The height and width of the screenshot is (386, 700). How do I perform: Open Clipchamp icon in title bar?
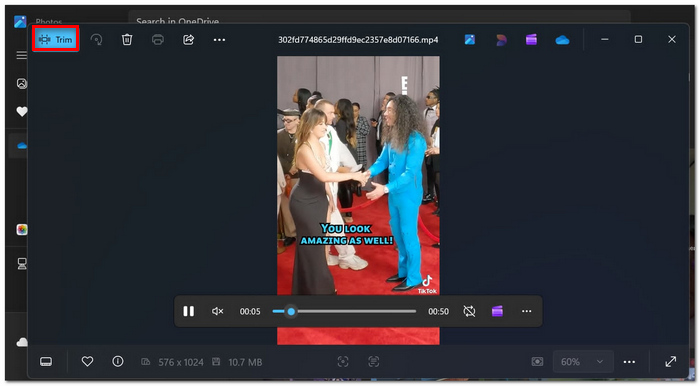[531, 40]
